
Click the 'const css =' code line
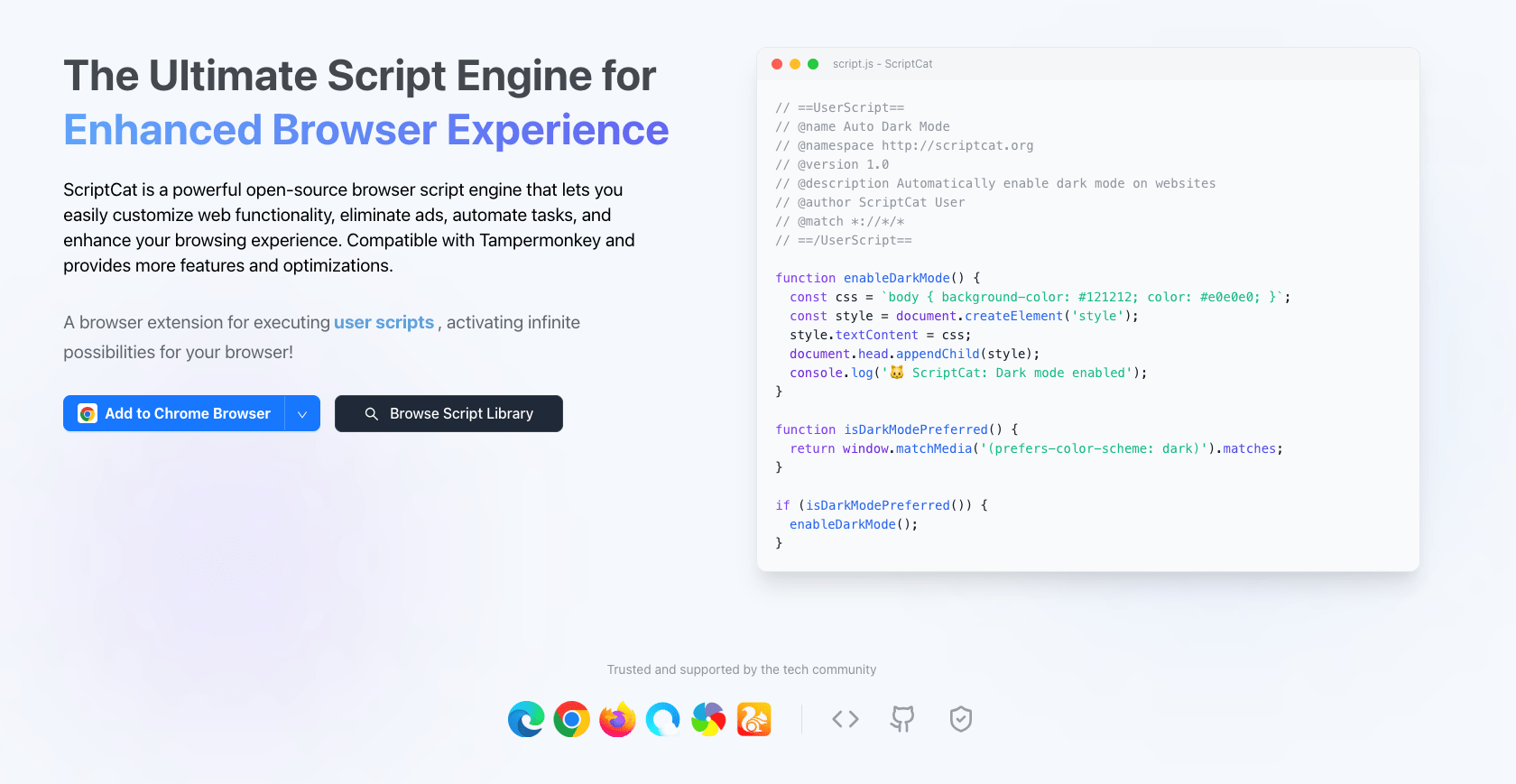[1040, 297]
